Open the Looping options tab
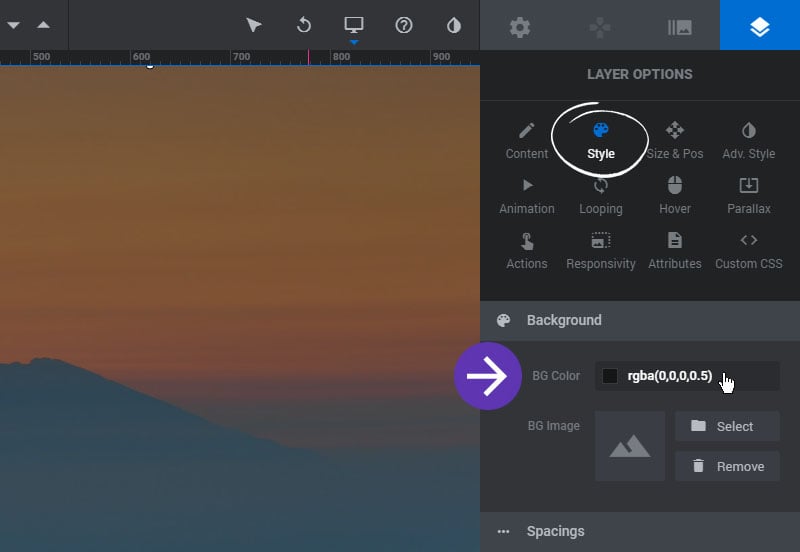The image size is (800, 552). (601, 196)
